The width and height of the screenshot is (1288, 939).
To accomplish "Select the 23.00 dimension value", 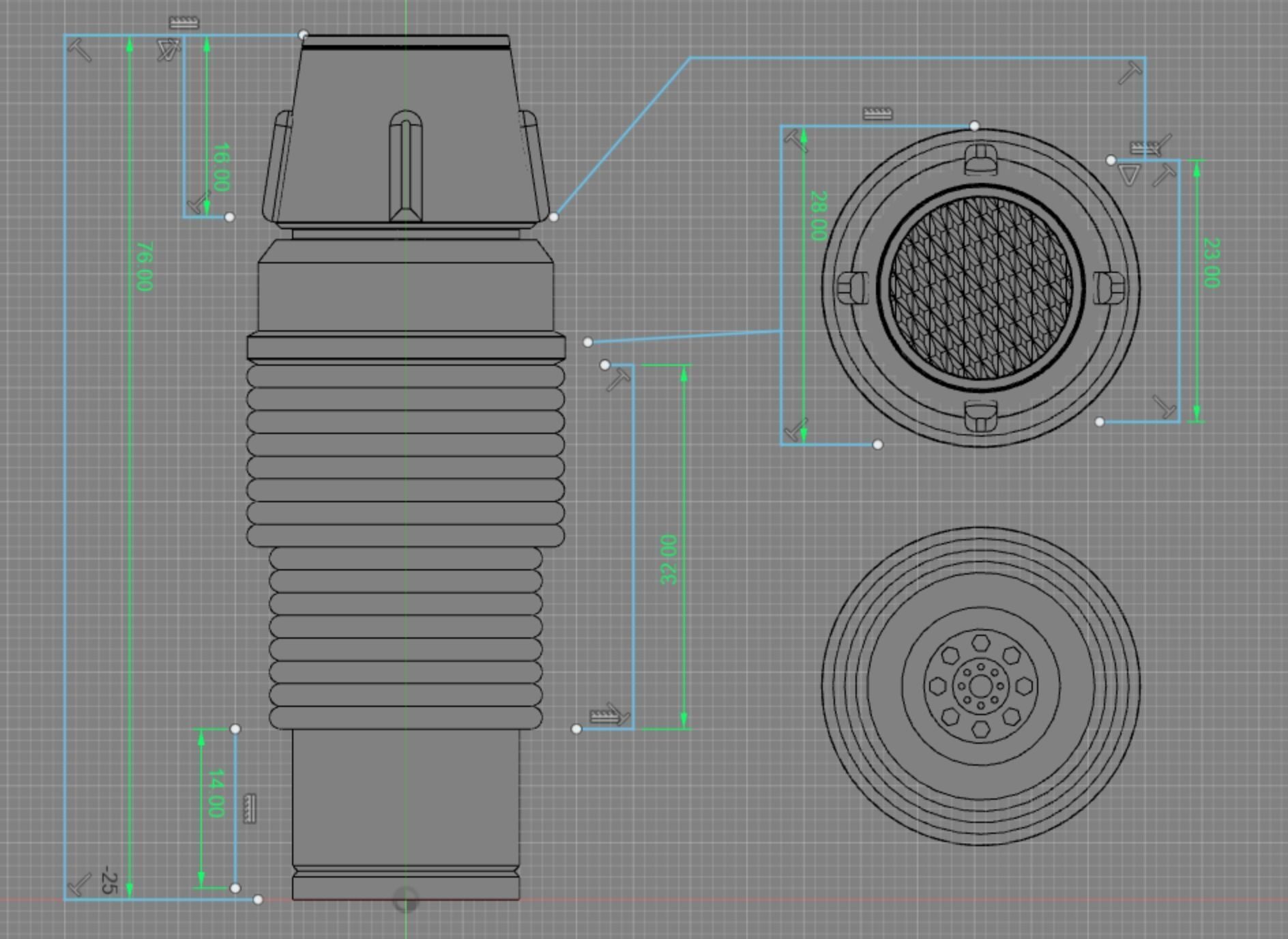I will (1211, 263).
